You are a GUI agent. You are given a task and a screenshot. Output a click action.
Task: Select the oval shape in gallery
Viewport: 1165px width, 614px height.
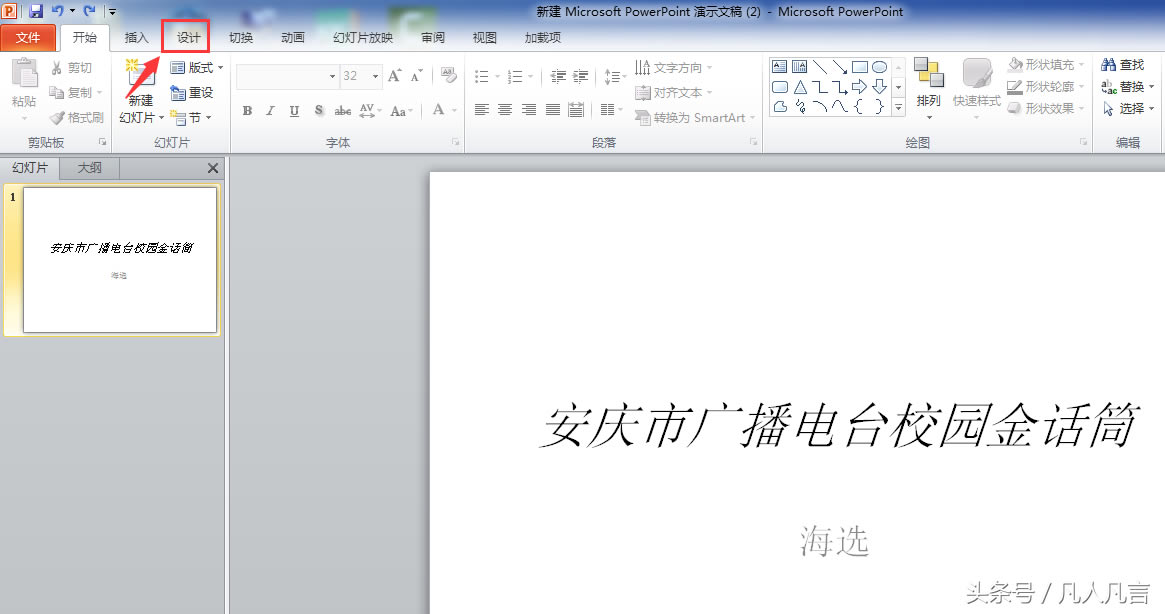880,67
